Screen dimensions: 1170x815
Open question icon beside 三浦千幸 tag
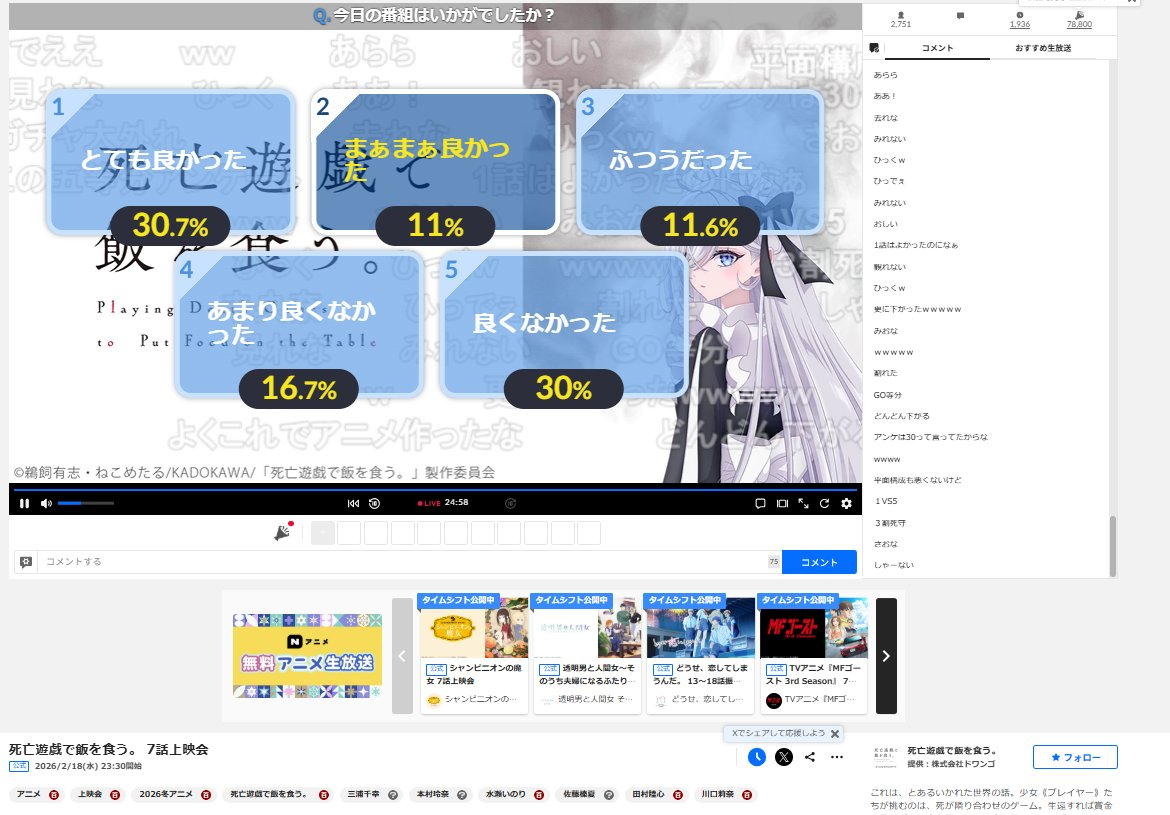(x=392, y=795)
